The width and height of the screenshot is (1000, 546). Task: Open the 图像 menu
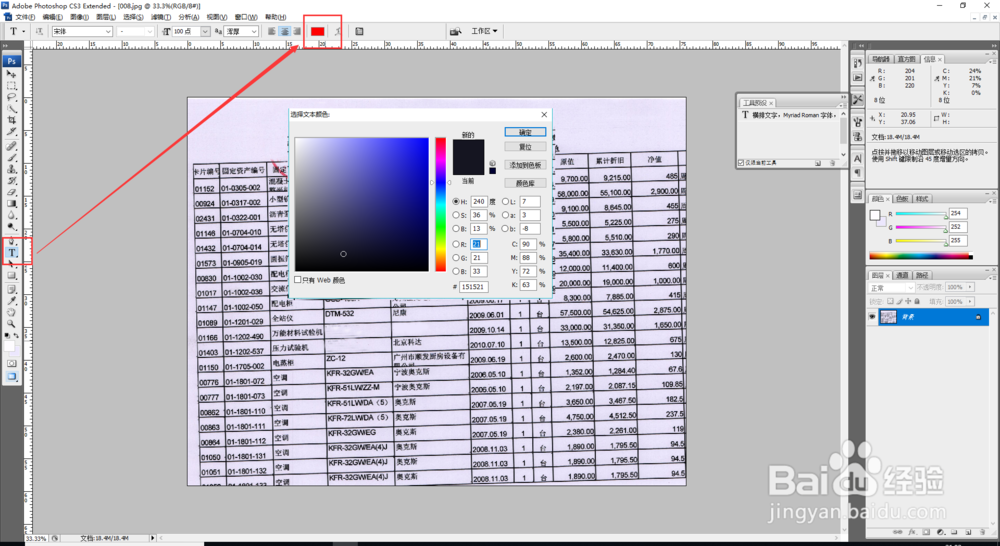click(x=79, y=17)
